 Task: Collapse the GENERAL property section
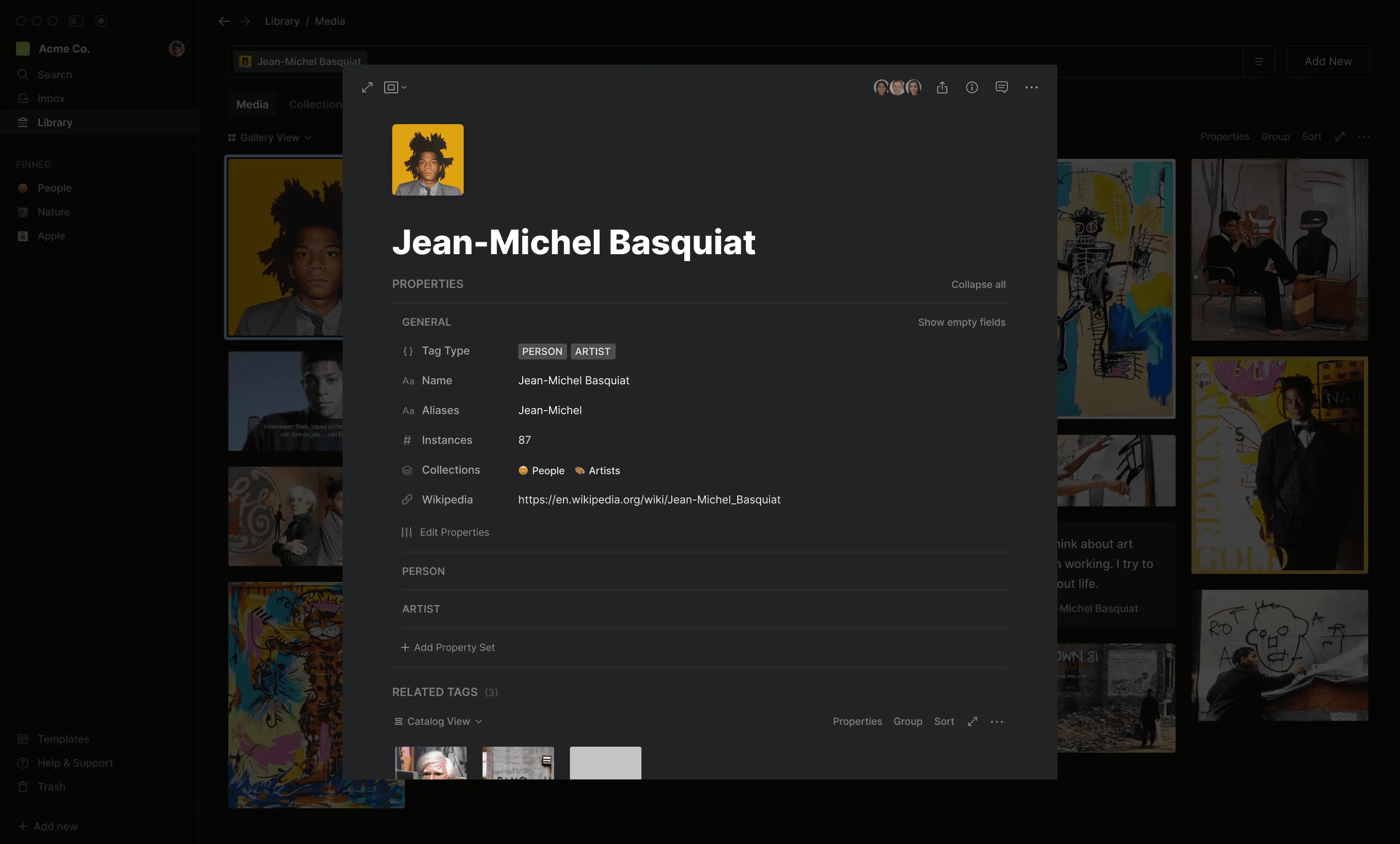(426, 322)
